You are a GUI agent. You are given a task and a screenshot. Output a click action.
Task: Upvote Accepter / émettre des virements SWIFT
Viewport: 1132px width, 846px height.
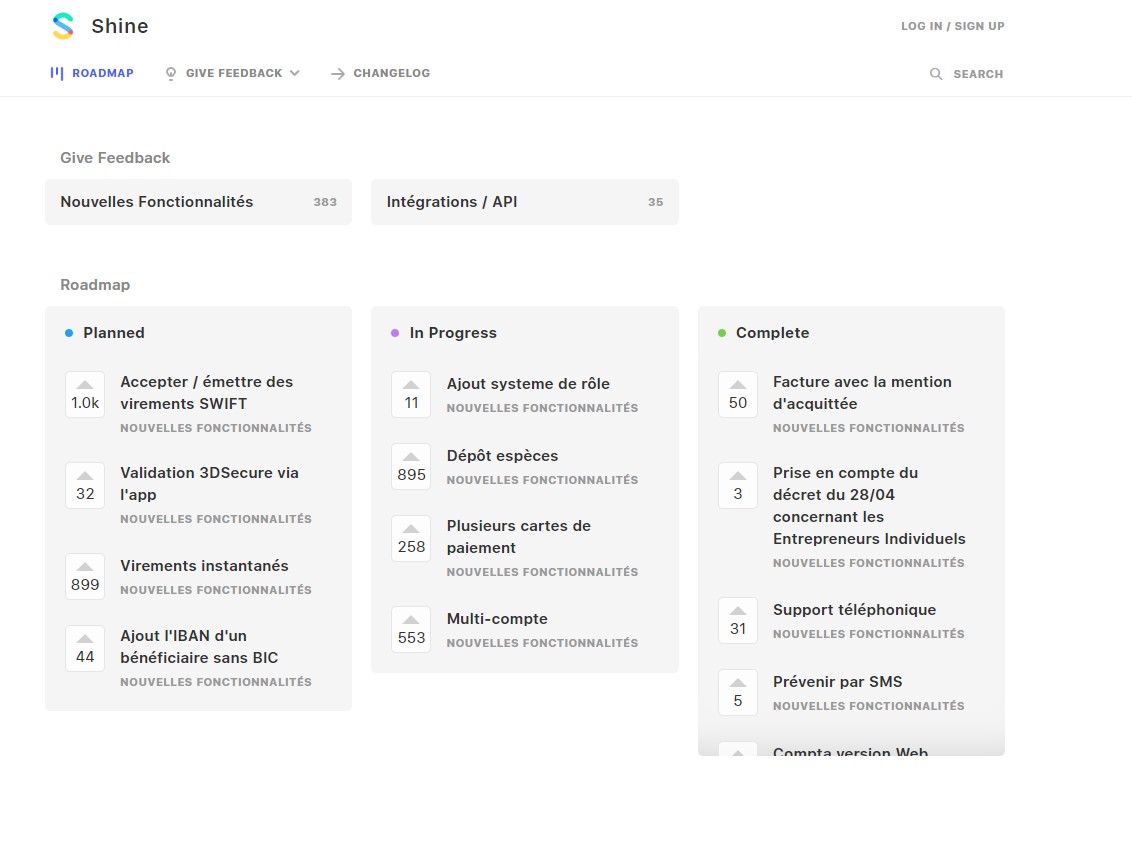click(x=85, y=394)
